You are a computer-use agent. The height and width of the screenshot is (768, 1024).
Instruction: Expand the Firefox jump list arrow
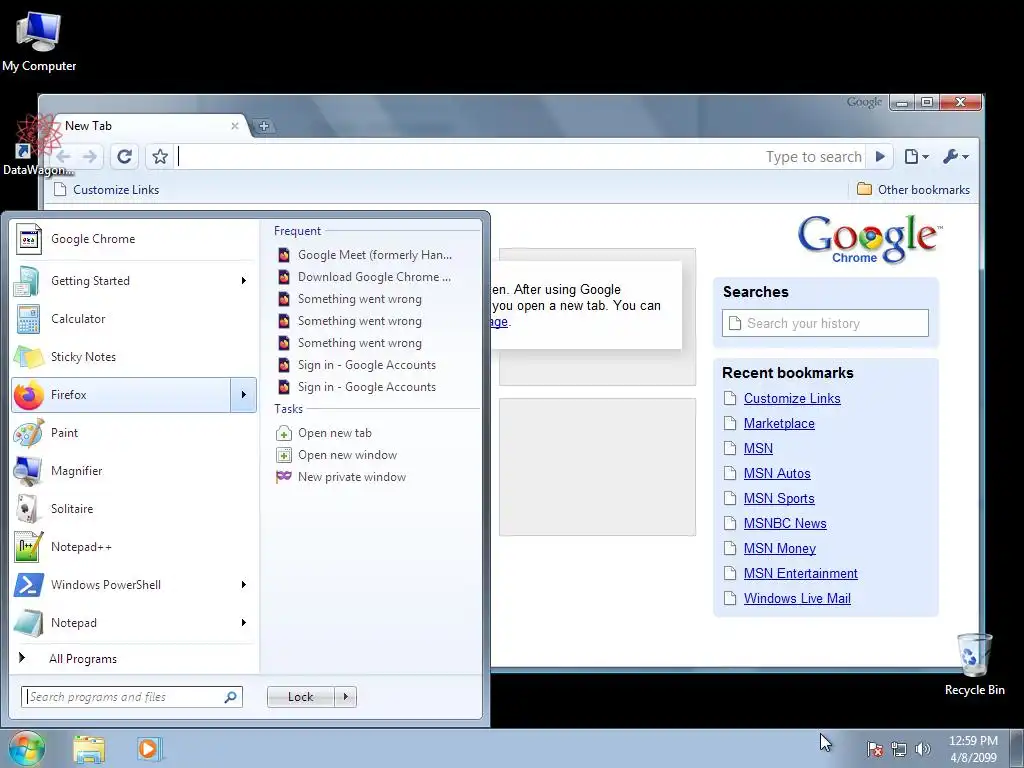click(x=244, y=394)
